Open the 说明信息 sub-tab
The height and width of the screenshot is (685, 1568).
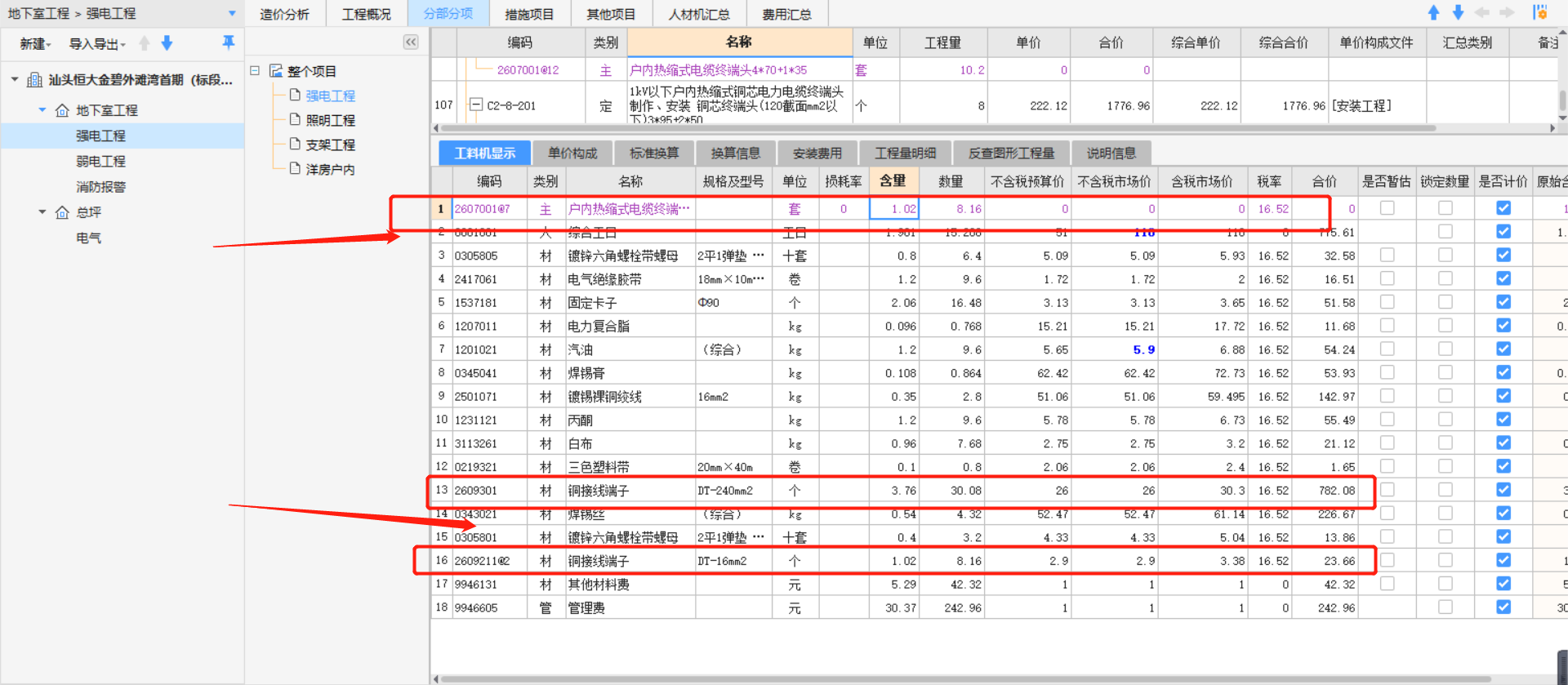pos(1111,153)
